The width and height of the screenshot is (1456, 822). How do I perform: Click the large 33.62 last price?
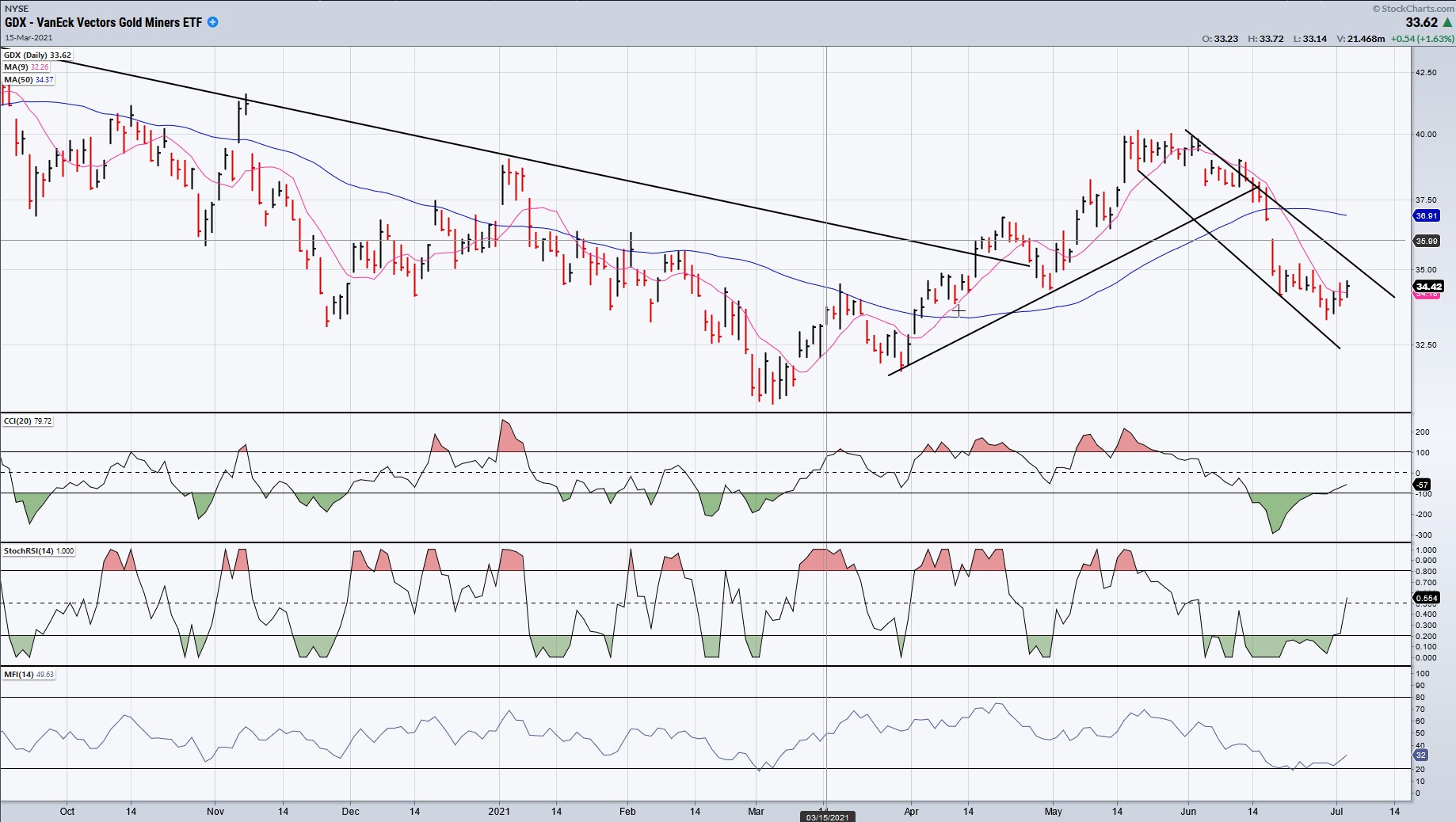click(x=1421, y=23)
